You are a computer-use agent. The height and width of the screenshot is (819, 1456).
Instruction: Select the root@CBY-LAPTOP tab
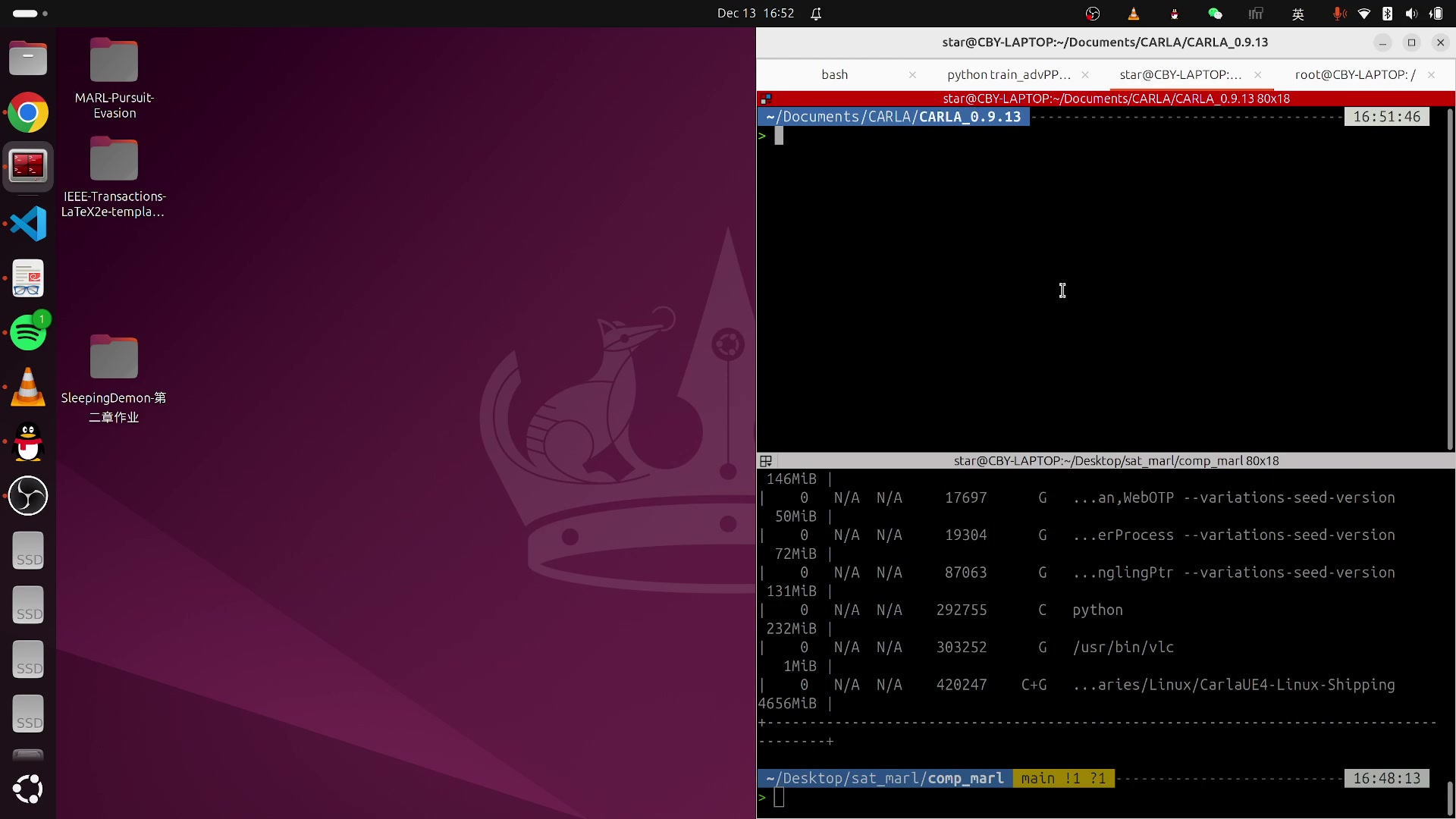(x=1354, y=74)
